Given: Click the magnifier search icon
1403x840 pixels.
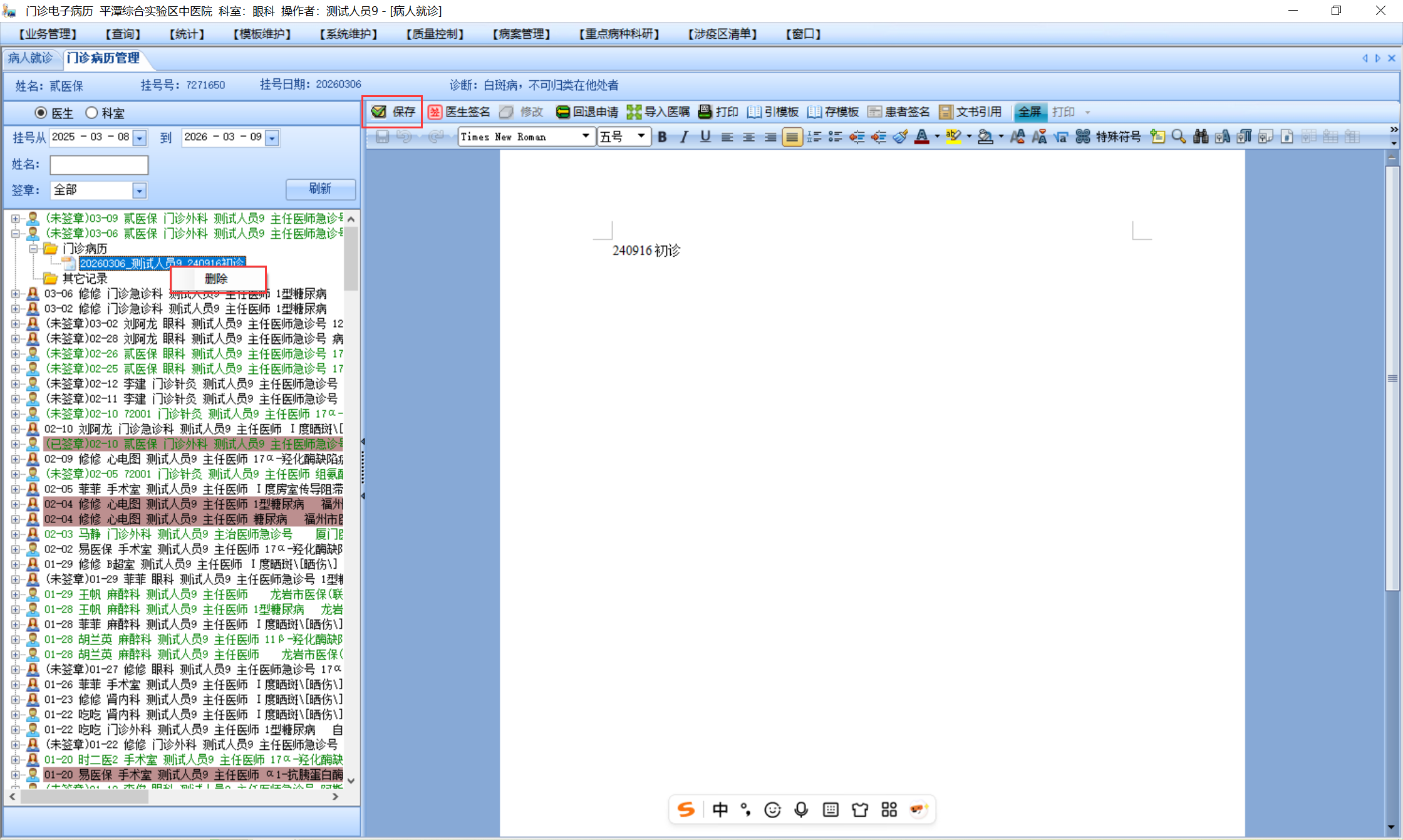Looking at the screenshot, I should pyautogui.click(x=1178, y=137).
